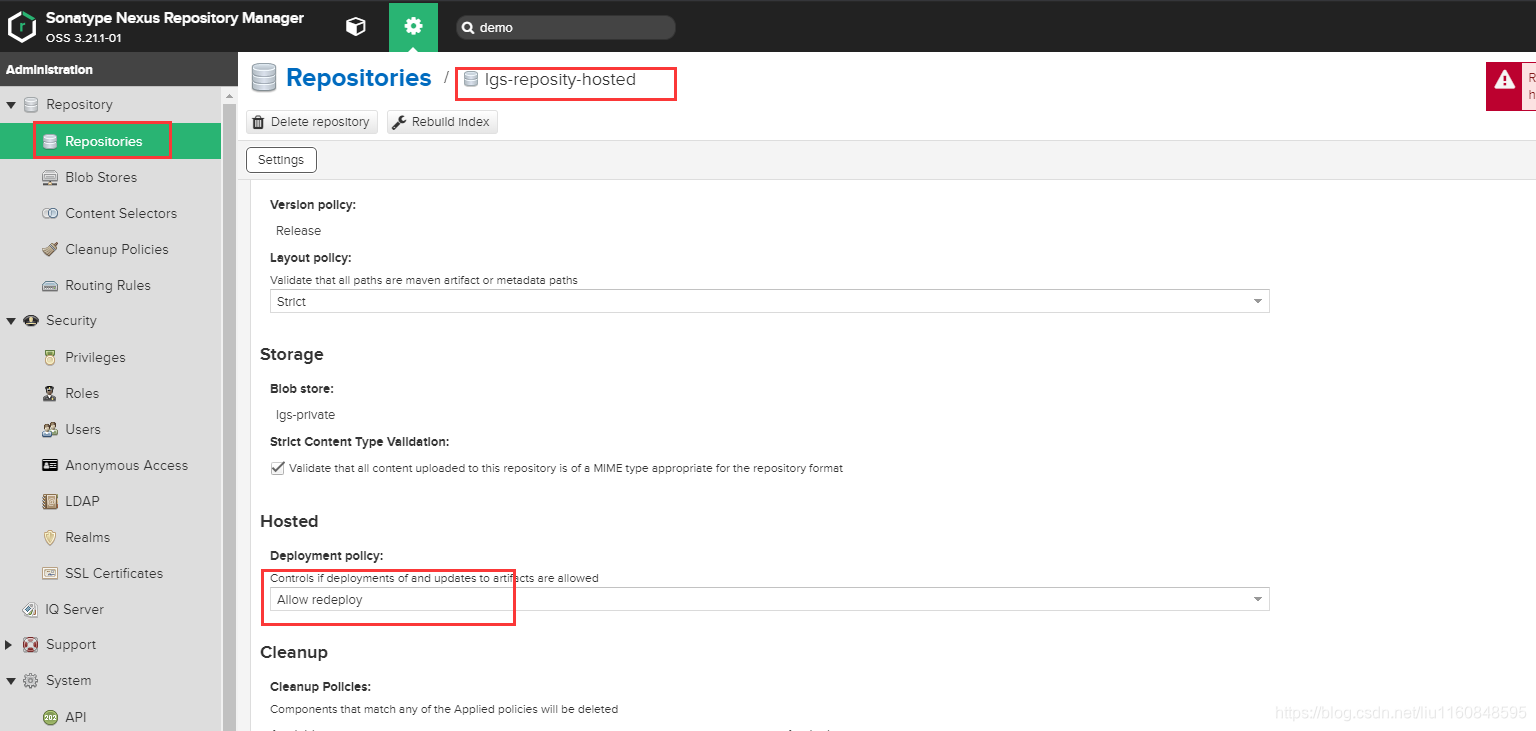The width and height of the screenshot is (1536, 731).
Task: Expand the Support tree section
Action: pyautogui.click(x=11, y=644)
